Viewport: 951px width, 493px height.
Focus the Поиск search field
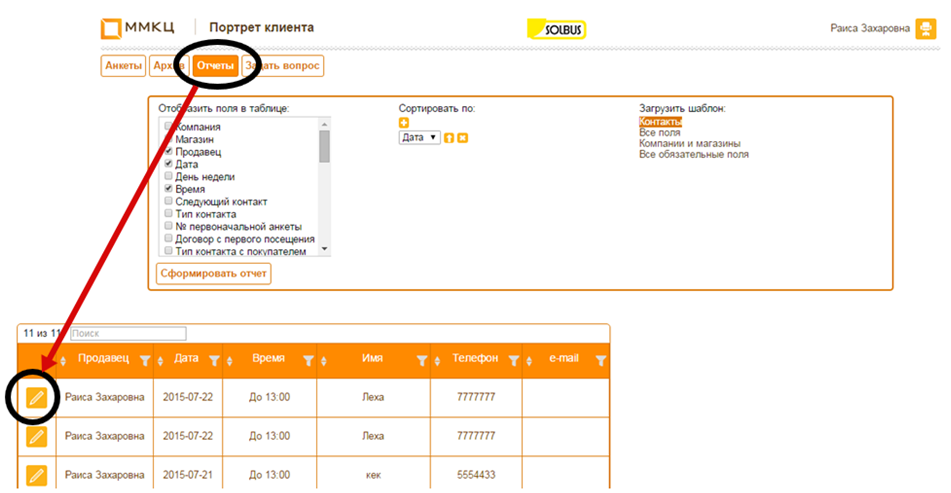click(x=129, y=334)
